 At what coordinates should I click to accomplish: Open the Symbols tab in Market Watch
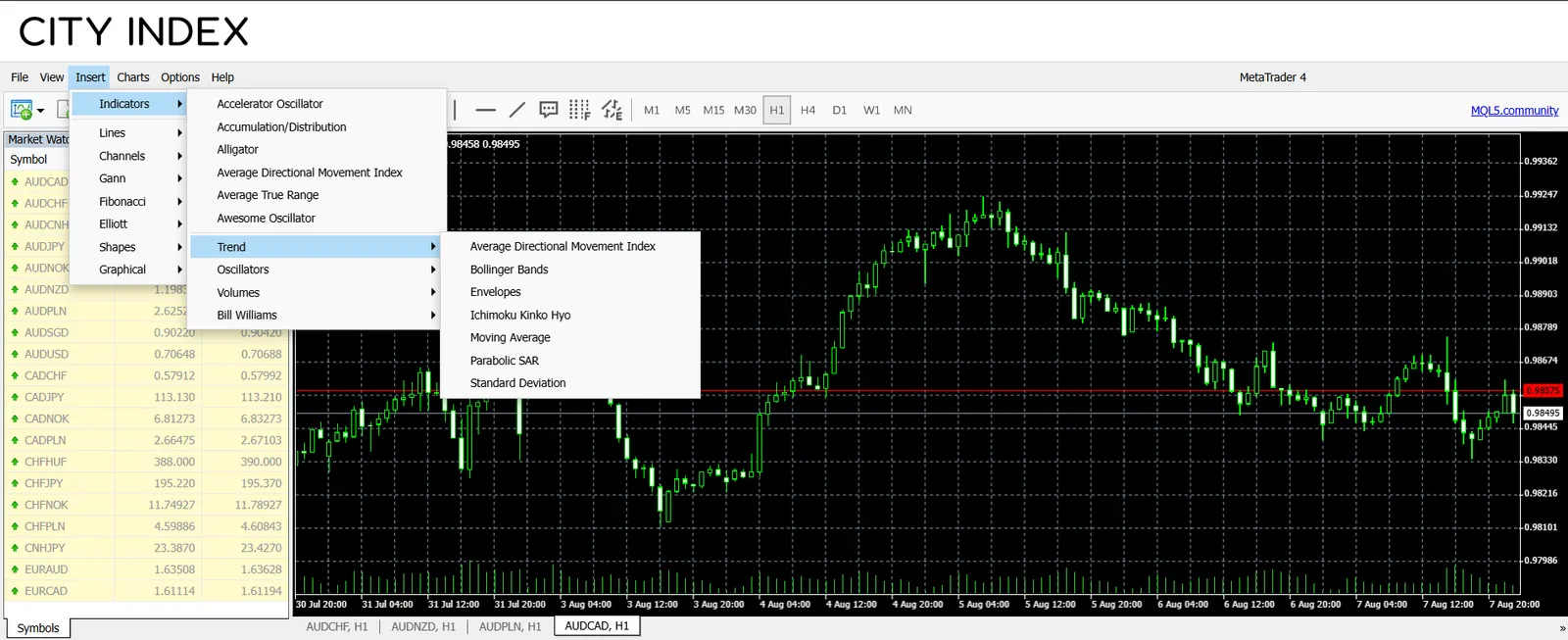tap(38, 628)
